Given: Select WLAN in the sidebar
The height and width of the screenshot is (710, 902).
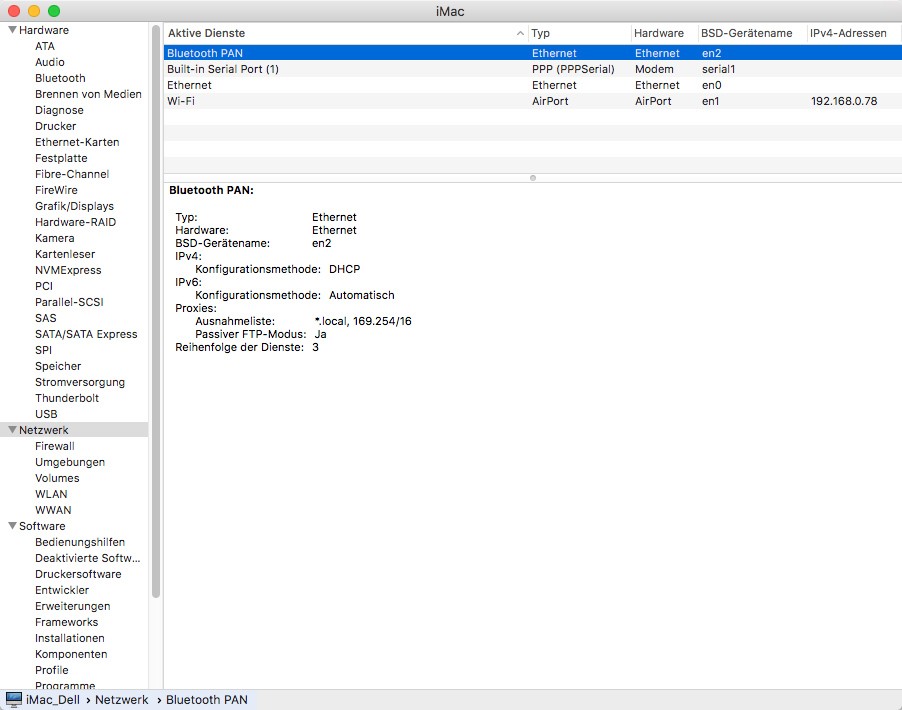Looking at the screenshot, I should (x=51, y=494).
